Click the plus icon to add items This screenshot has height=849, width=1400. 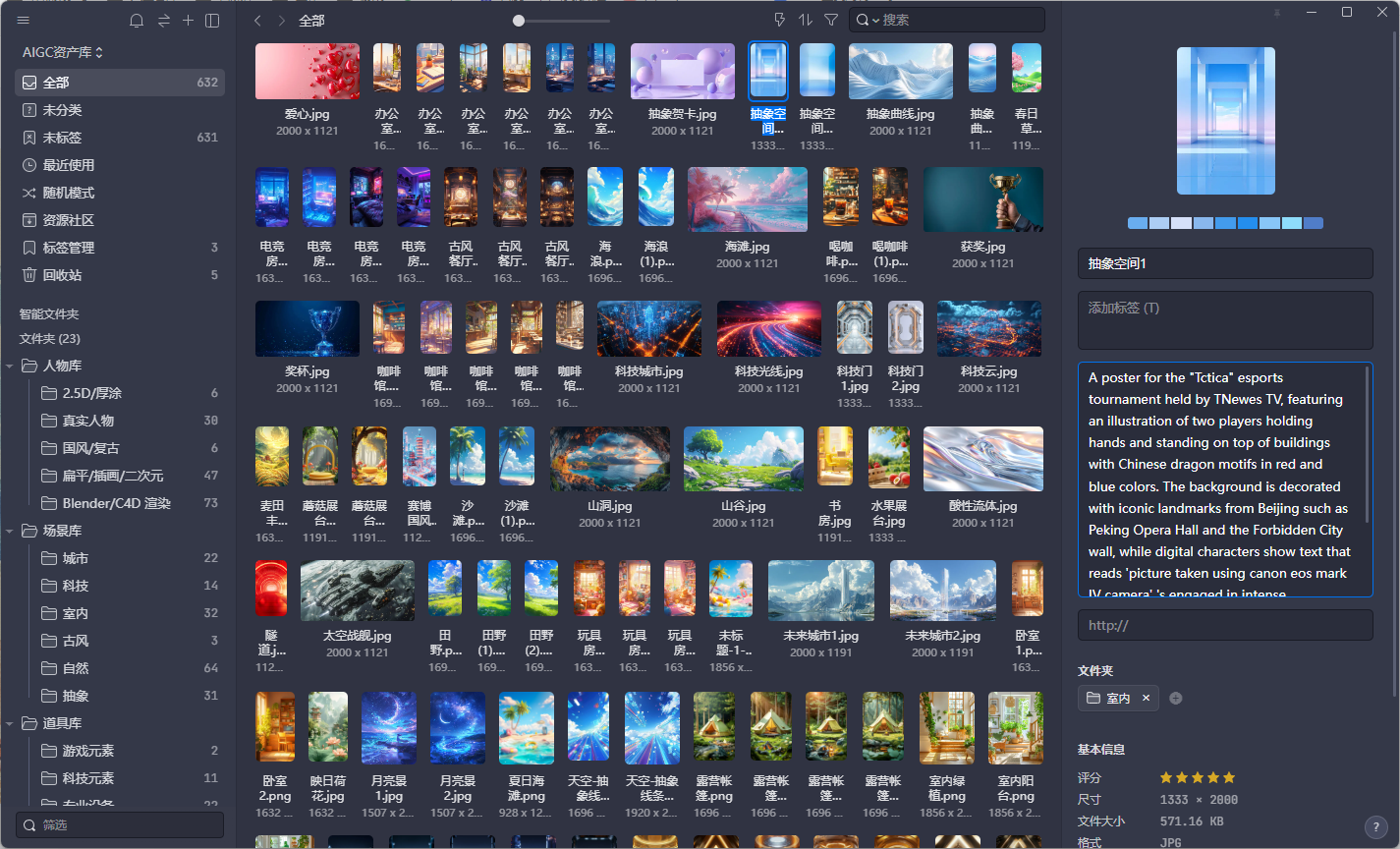tap(189, 21)
